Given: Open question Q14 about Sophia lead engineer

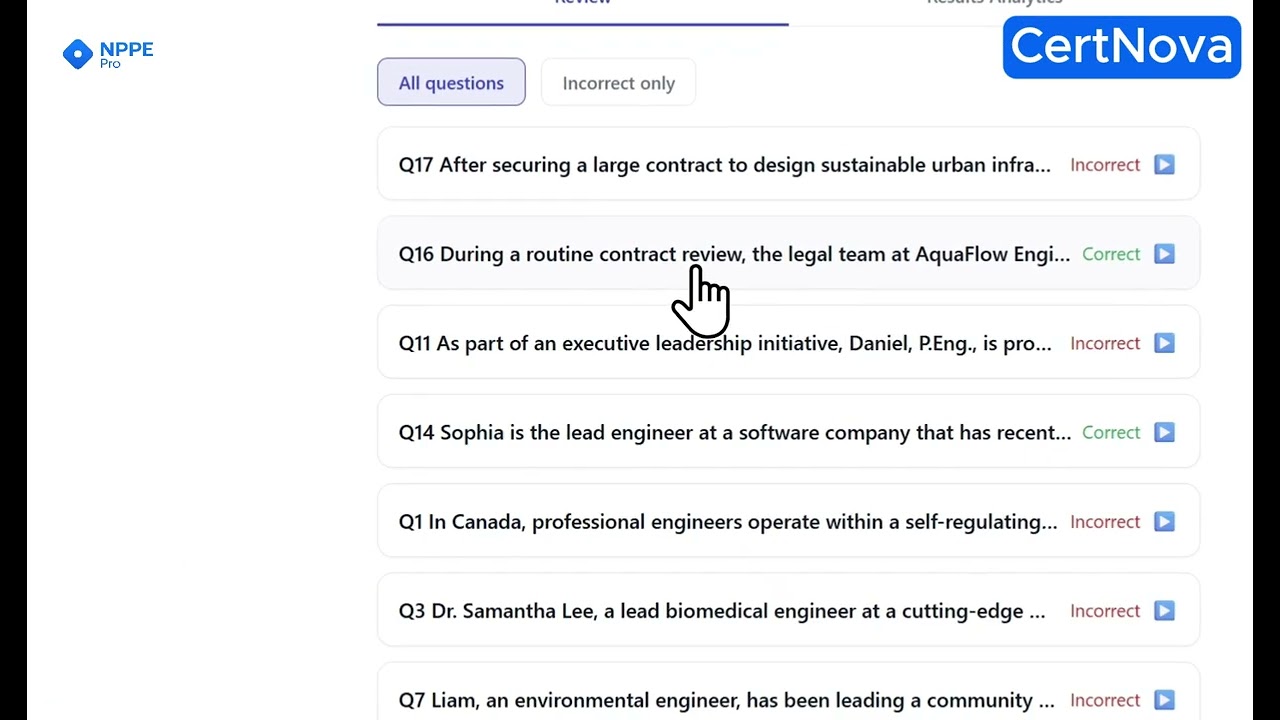Looking at the screenshot, I should [x=788, y=431].
